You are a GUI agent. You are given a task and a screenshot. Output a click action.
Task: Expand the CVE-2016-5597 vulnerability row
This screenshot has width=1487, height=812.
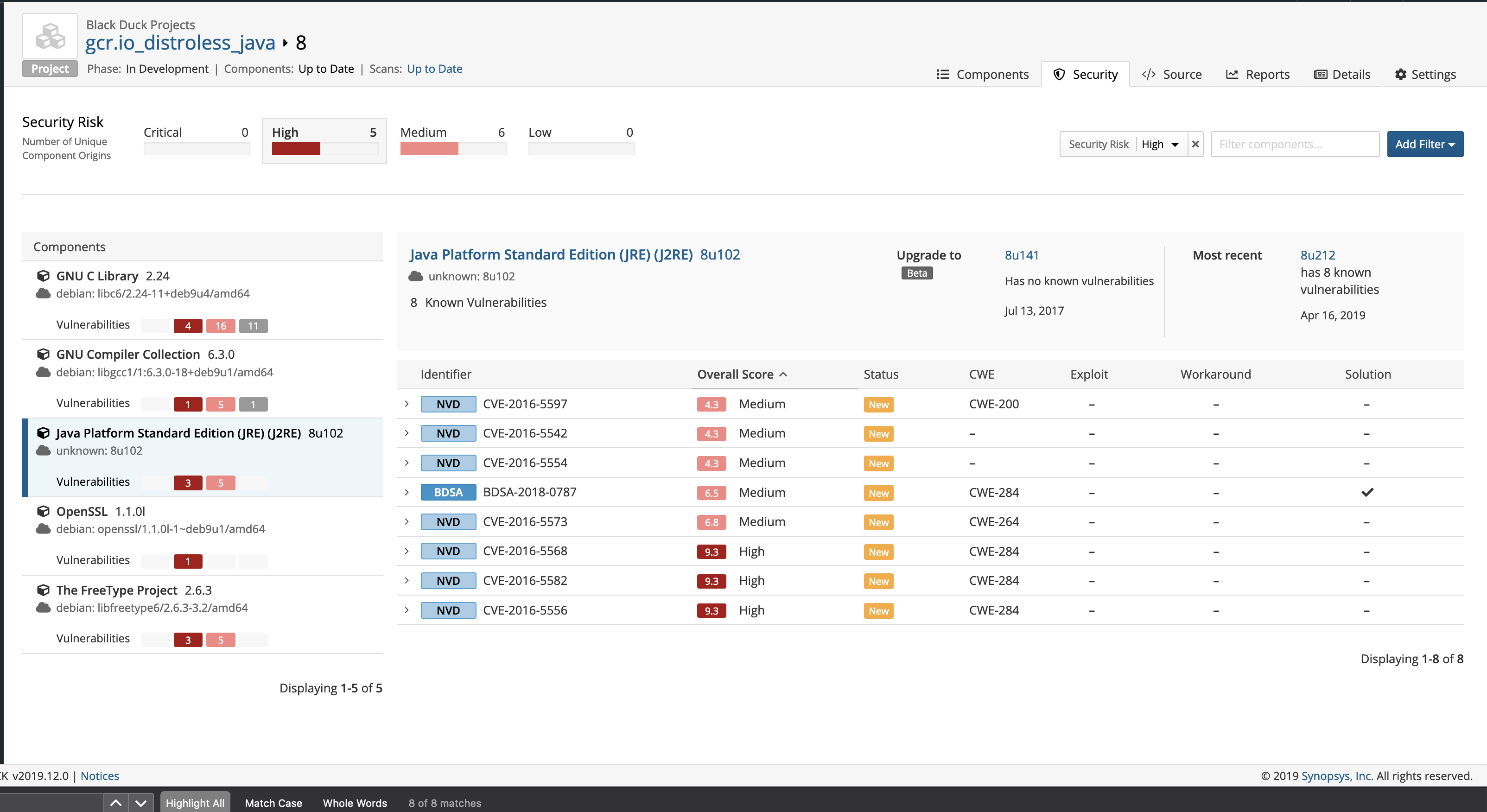point(407,404)
